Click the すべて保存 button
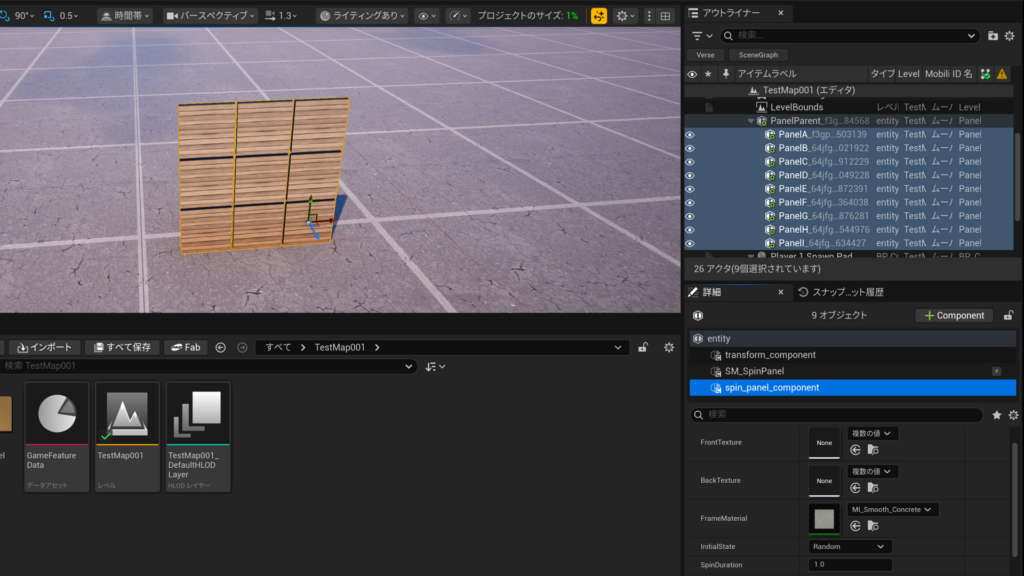The image size is (1024, 576). coord(123,347)
